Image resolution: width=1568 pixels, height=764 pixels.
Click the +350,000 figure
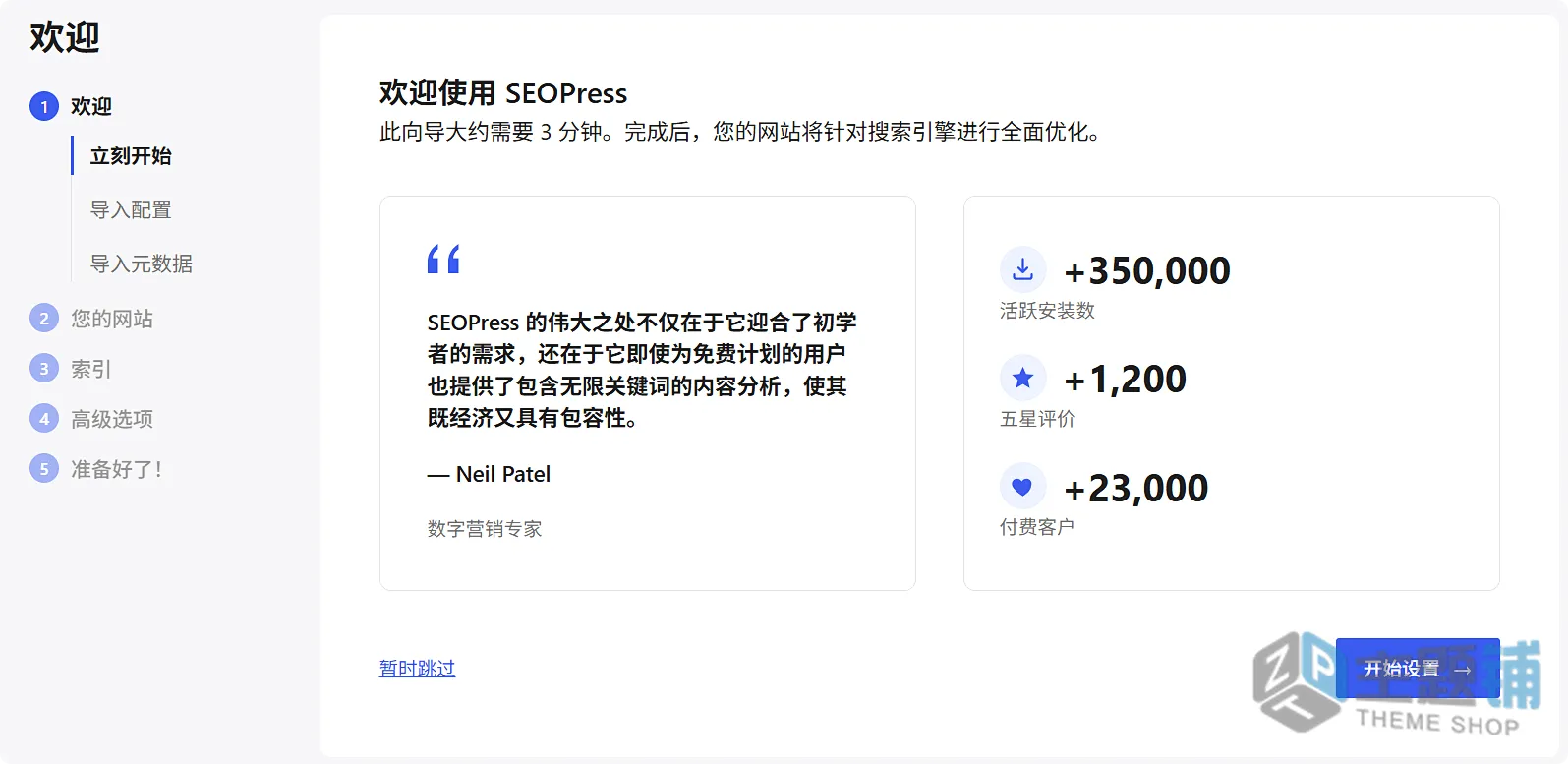tap(1147, 270)
